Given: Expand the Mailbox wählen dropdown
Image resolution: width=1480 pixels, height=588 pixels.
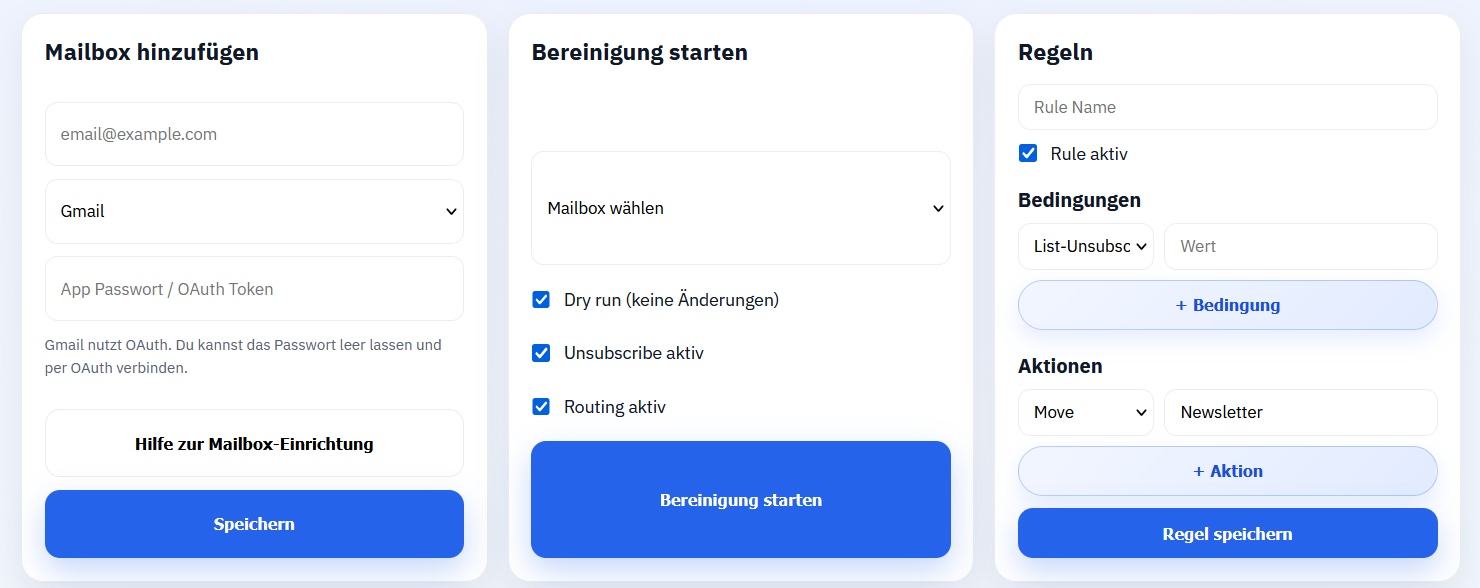Looking at the screenshot, I should (740, 208).
